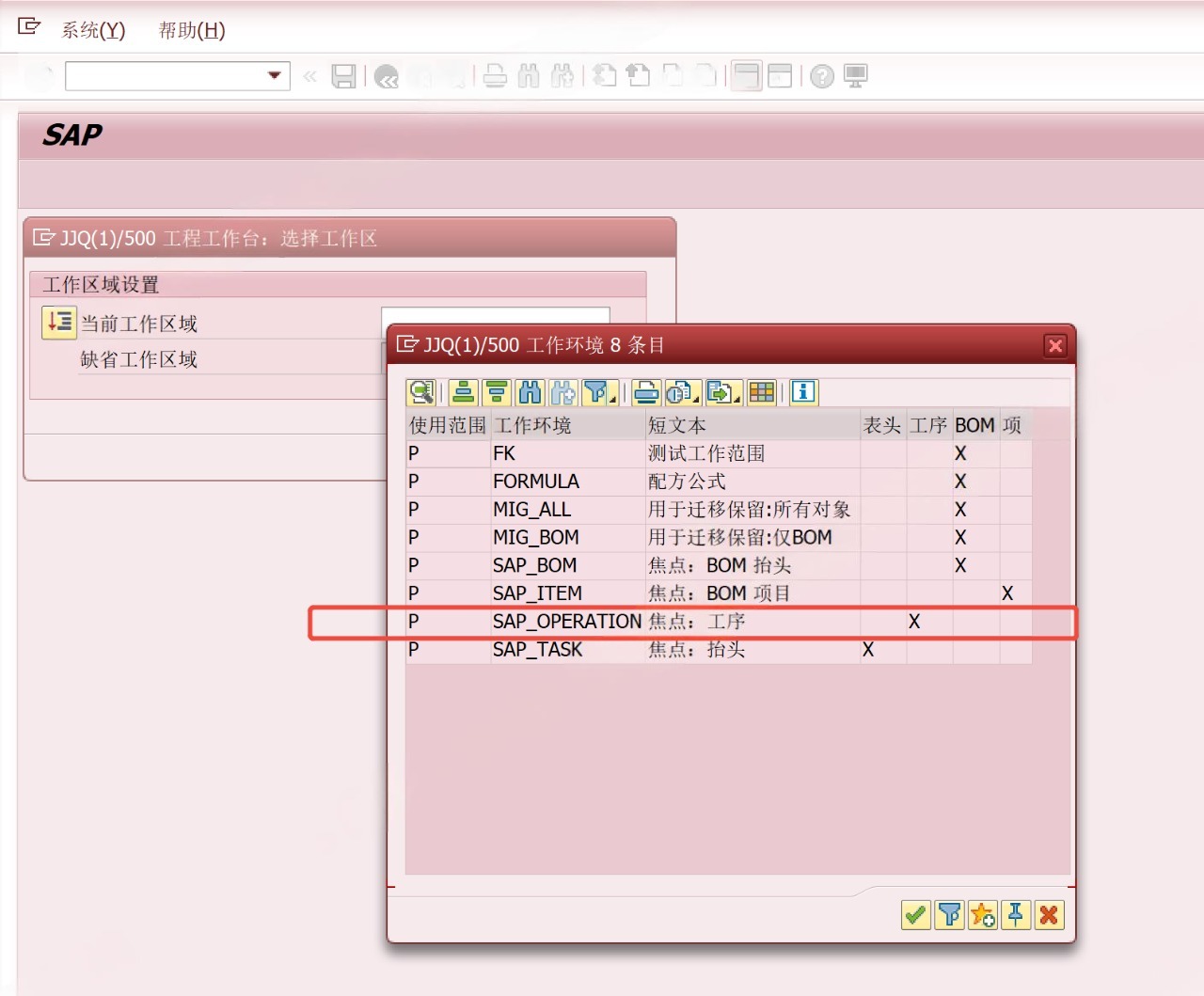Select the SAP_ITEM row
1204x996 pixels.
tap(719, 593)
